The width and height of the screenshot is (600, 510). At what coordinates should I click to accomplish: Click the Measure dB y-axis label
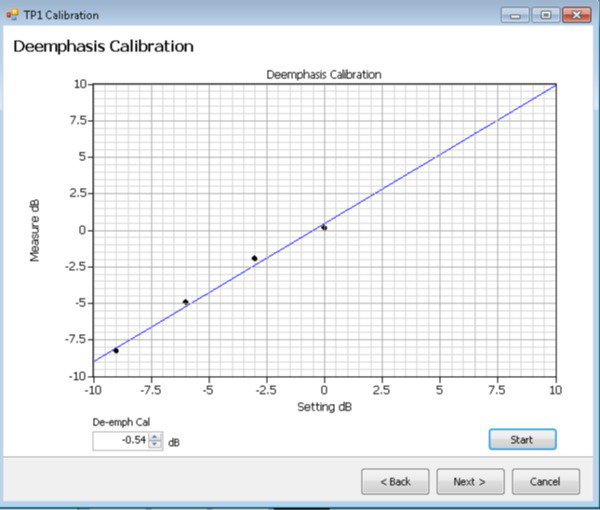tap(35, 230)
